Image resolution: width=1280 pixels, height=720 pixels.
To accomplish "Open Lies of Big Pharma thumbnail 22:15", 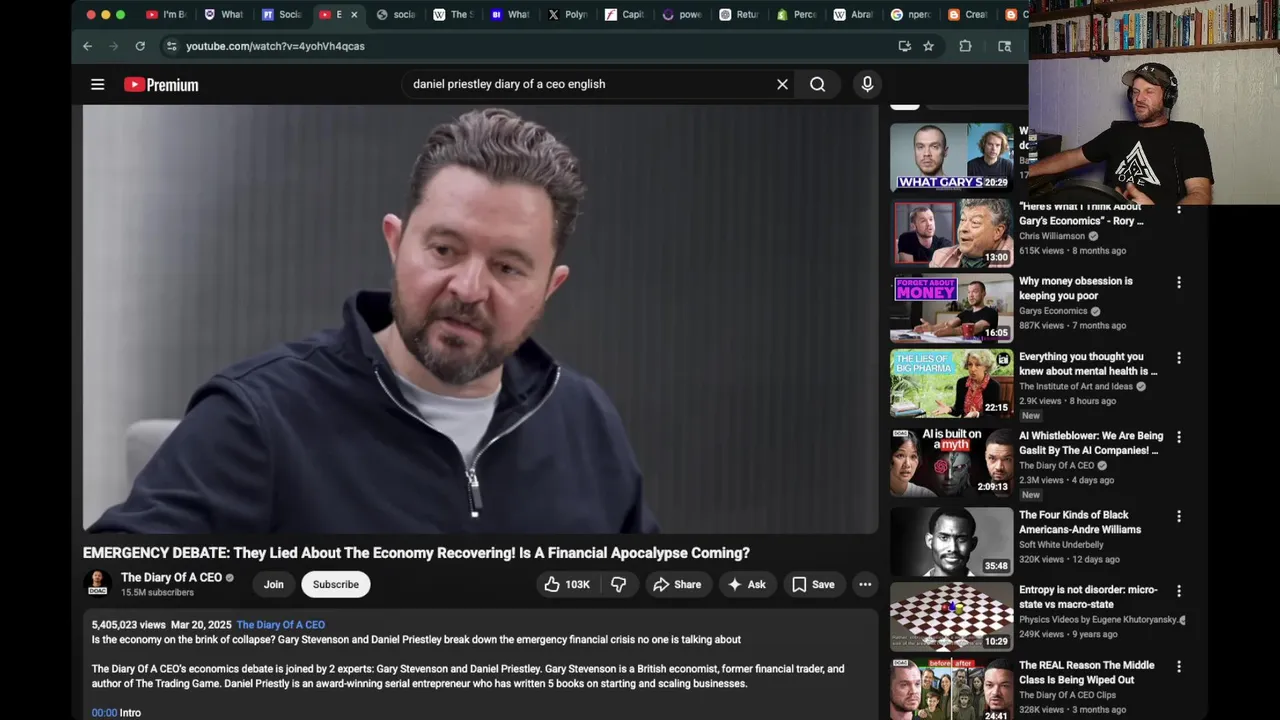I will coord(951,383).
